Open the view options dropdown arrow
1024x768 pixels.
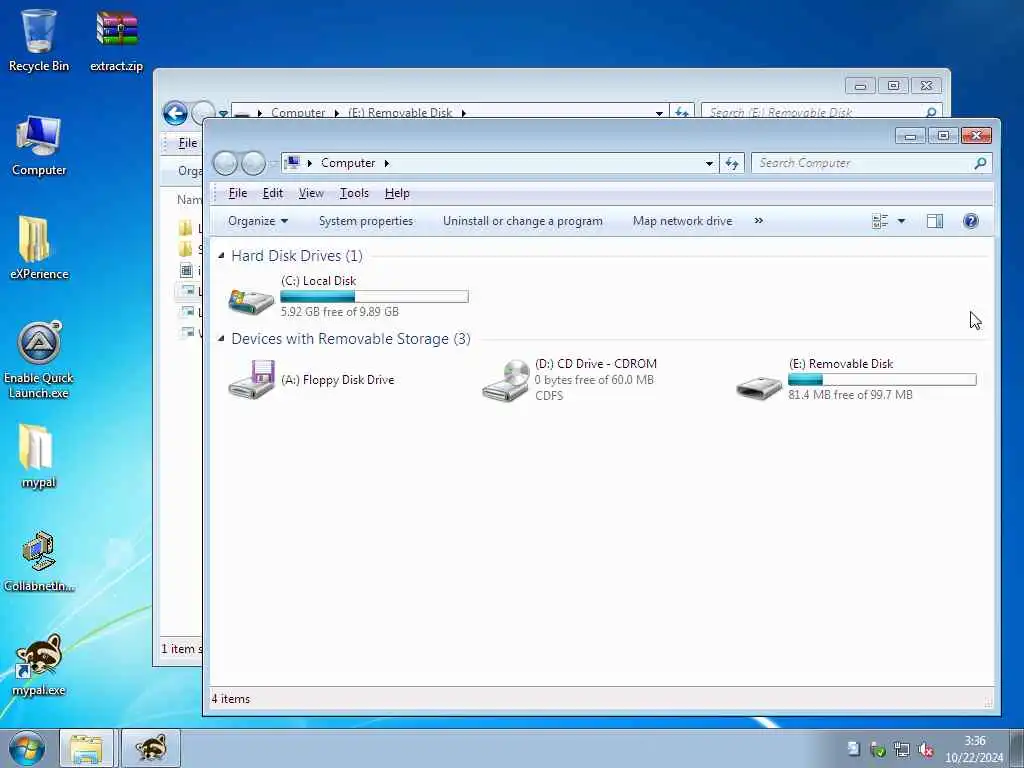[901, 221]
